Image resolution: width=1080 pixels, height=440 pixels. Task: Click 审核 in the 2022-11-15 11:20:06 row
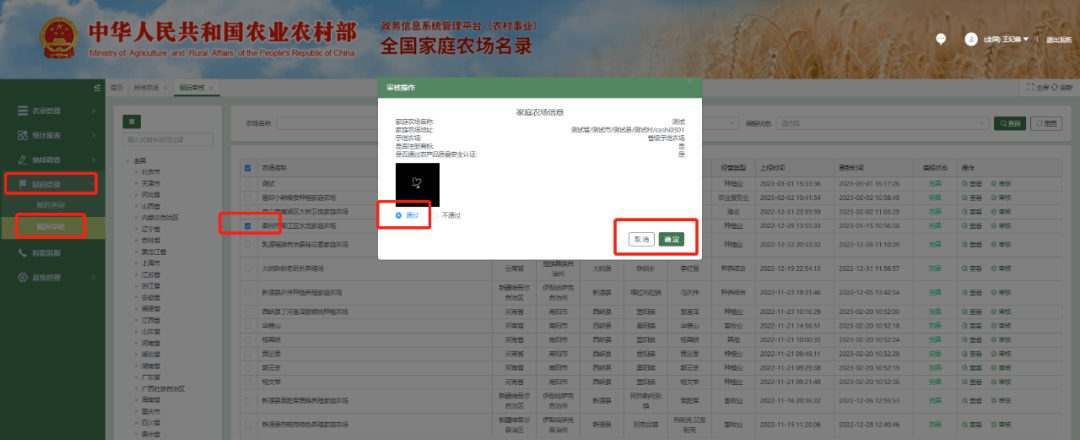[1001, 423]
